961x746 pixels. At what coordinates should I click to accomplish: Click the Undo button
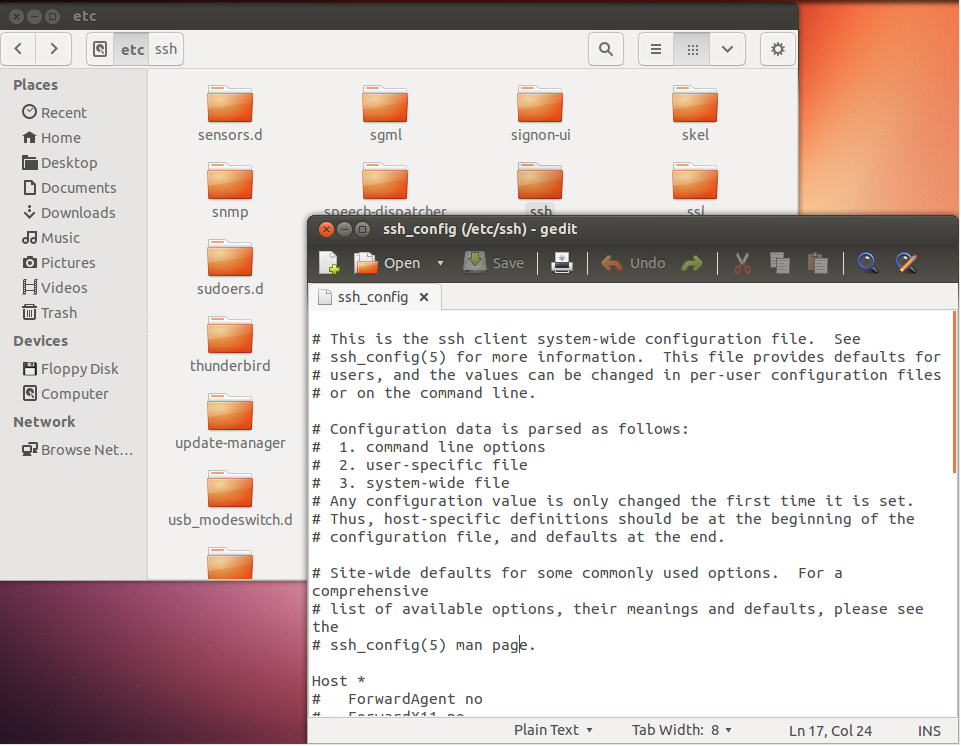634,263
